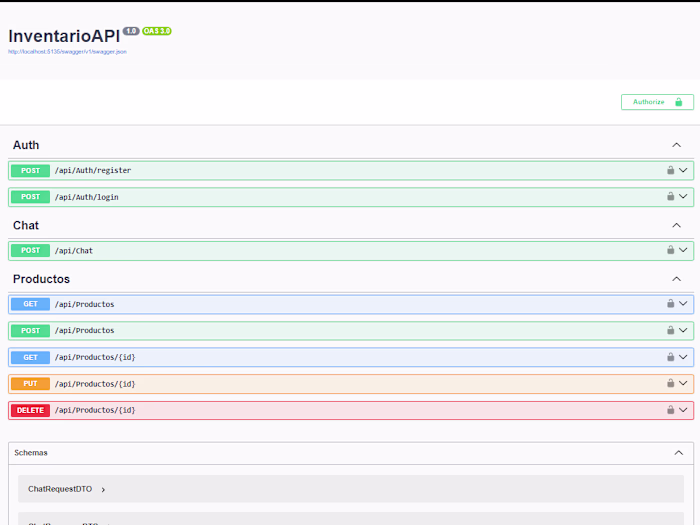Click lock icon on DELETE /api/Productos/{id} row
The height and width of the screenshot is (525, 700).
(671, 410)
